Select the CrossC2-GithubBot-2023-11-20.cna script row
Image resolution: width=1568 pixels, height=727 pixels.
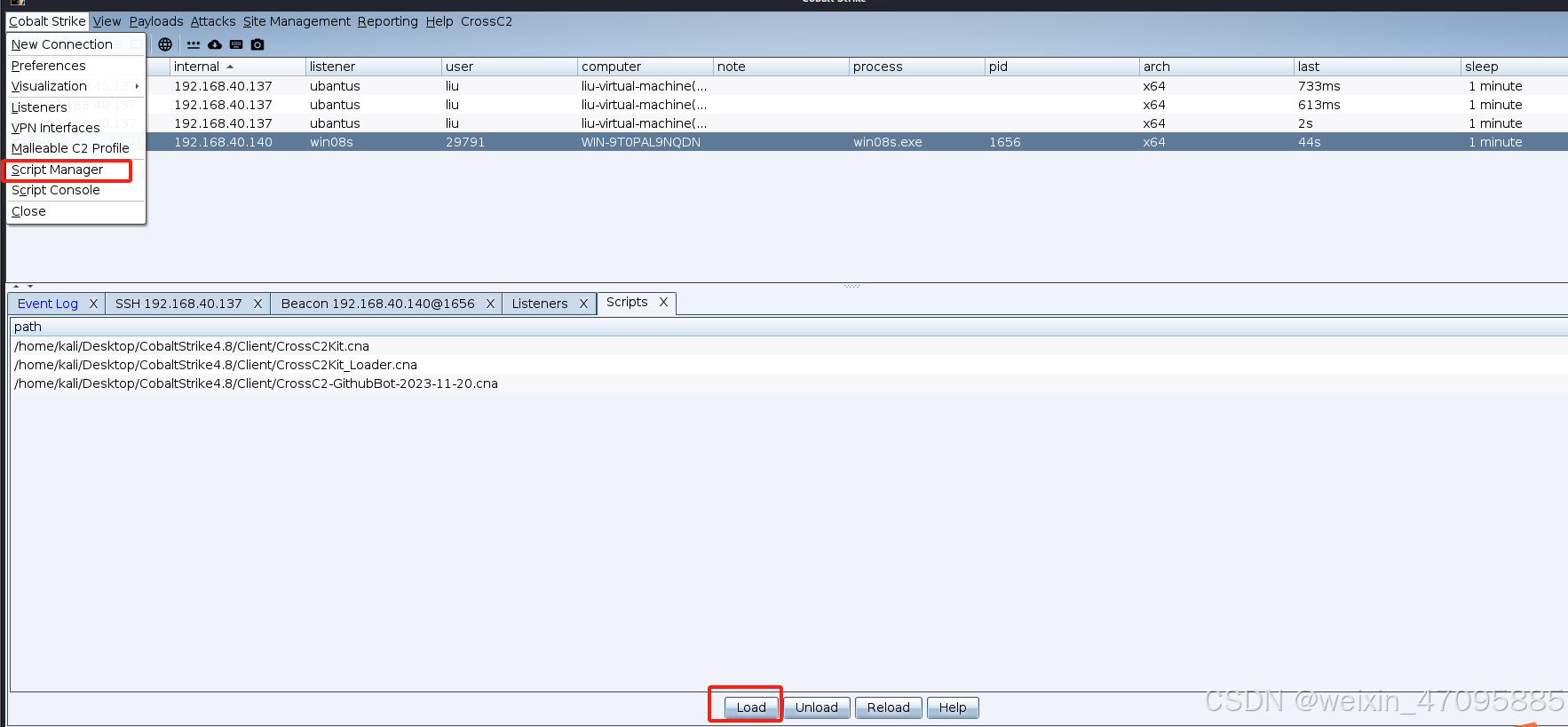coord(788,383)
